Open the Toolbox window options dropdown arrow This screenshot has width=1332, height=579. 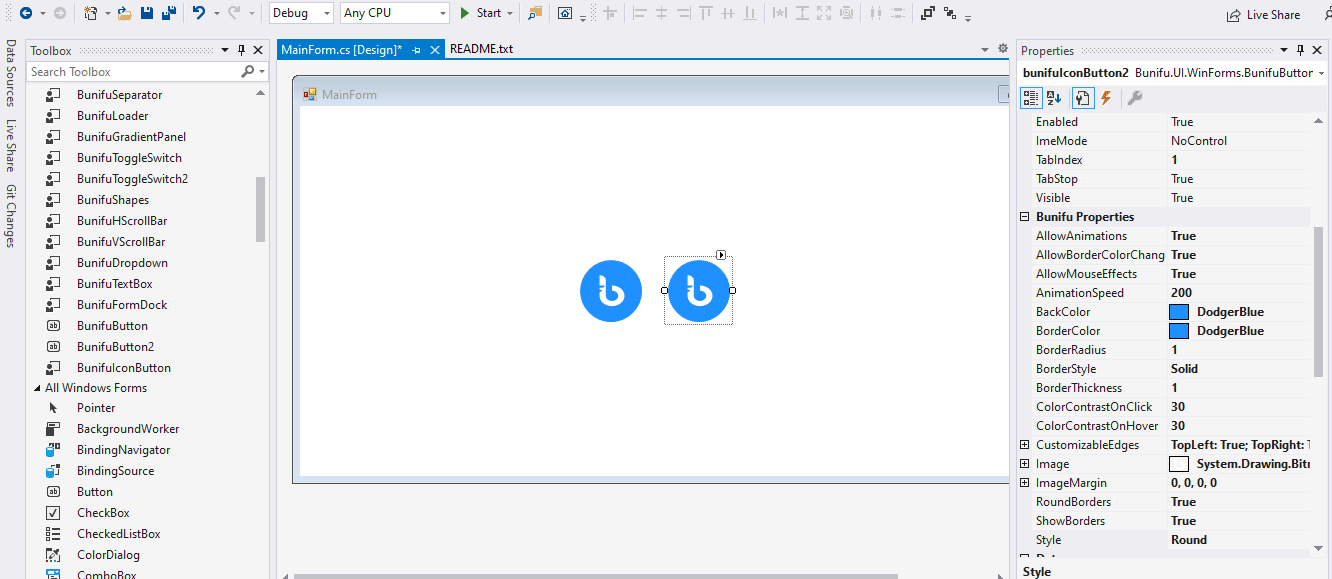click(x=223, y=50)
